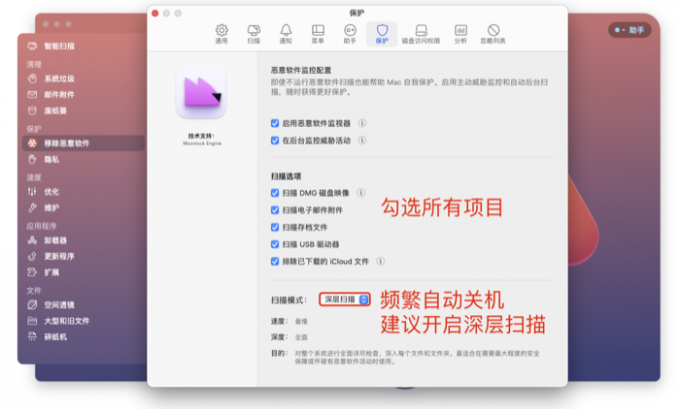Show info for 排除已下载的 iCloud 文件
Image resolution: width=680 pixels, height=409 pixels.
380,261
